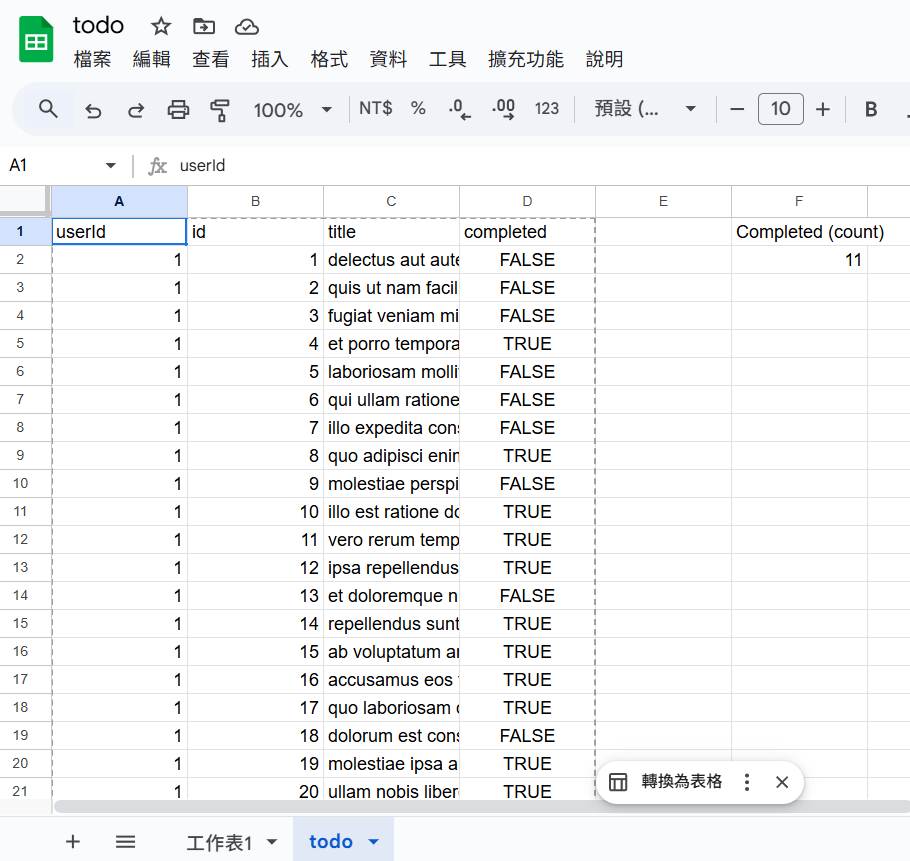This screenshot has width=910, height=861.
Task: Click title cell 'et porro tempora'
Action: click(x=391, y=343)
